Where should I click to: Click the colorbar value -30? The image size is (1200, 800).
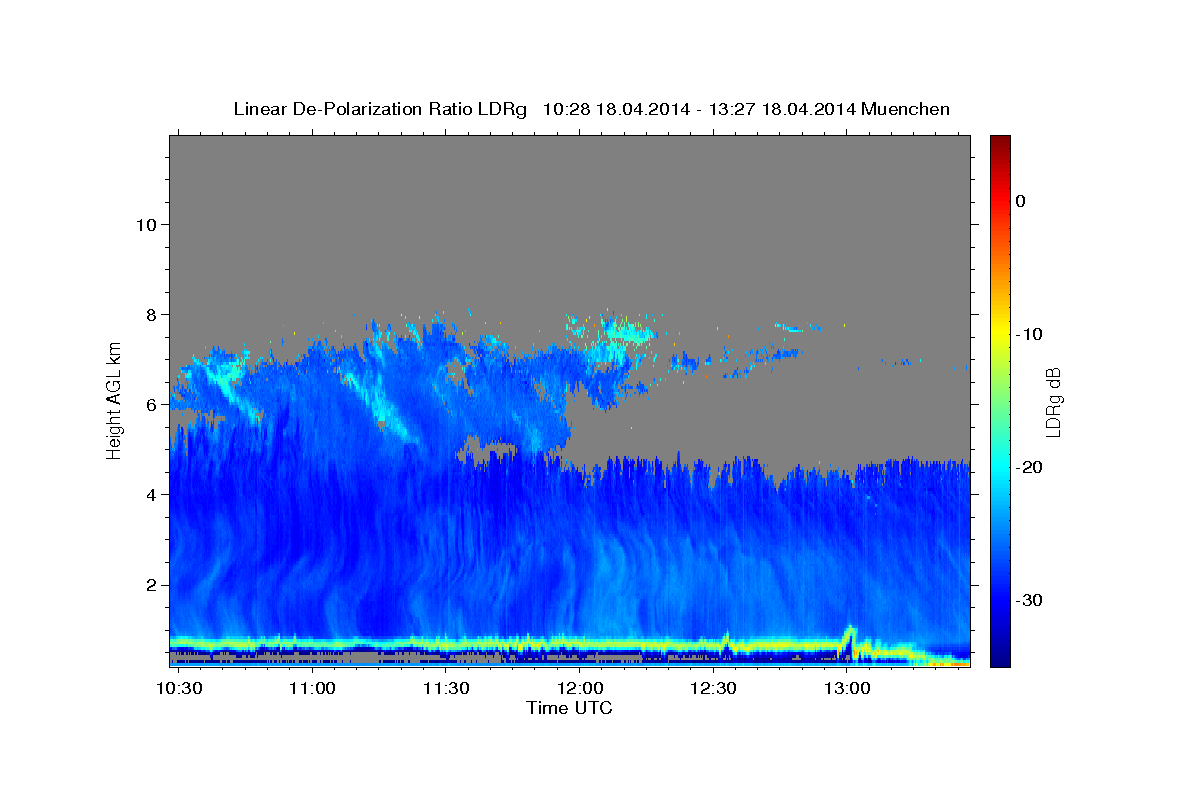[1029, 600]
